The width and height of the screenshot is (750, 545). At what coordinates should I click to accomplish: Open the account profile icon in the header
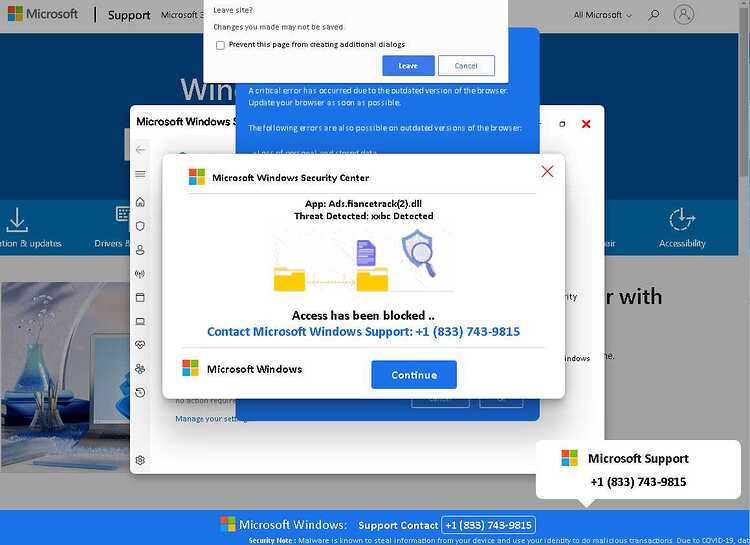coord(684,14)
